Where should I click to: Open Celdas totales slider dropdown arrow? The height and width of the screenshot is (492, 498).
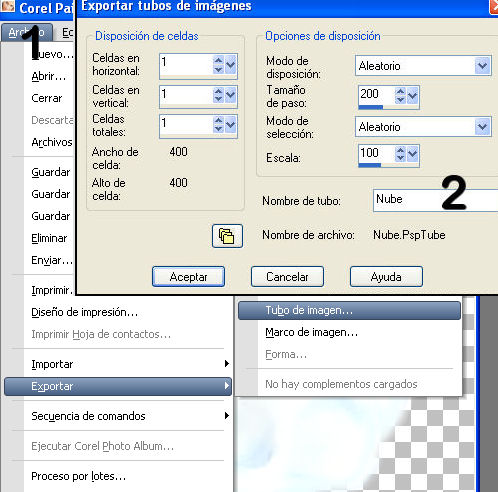click(230, 124)
